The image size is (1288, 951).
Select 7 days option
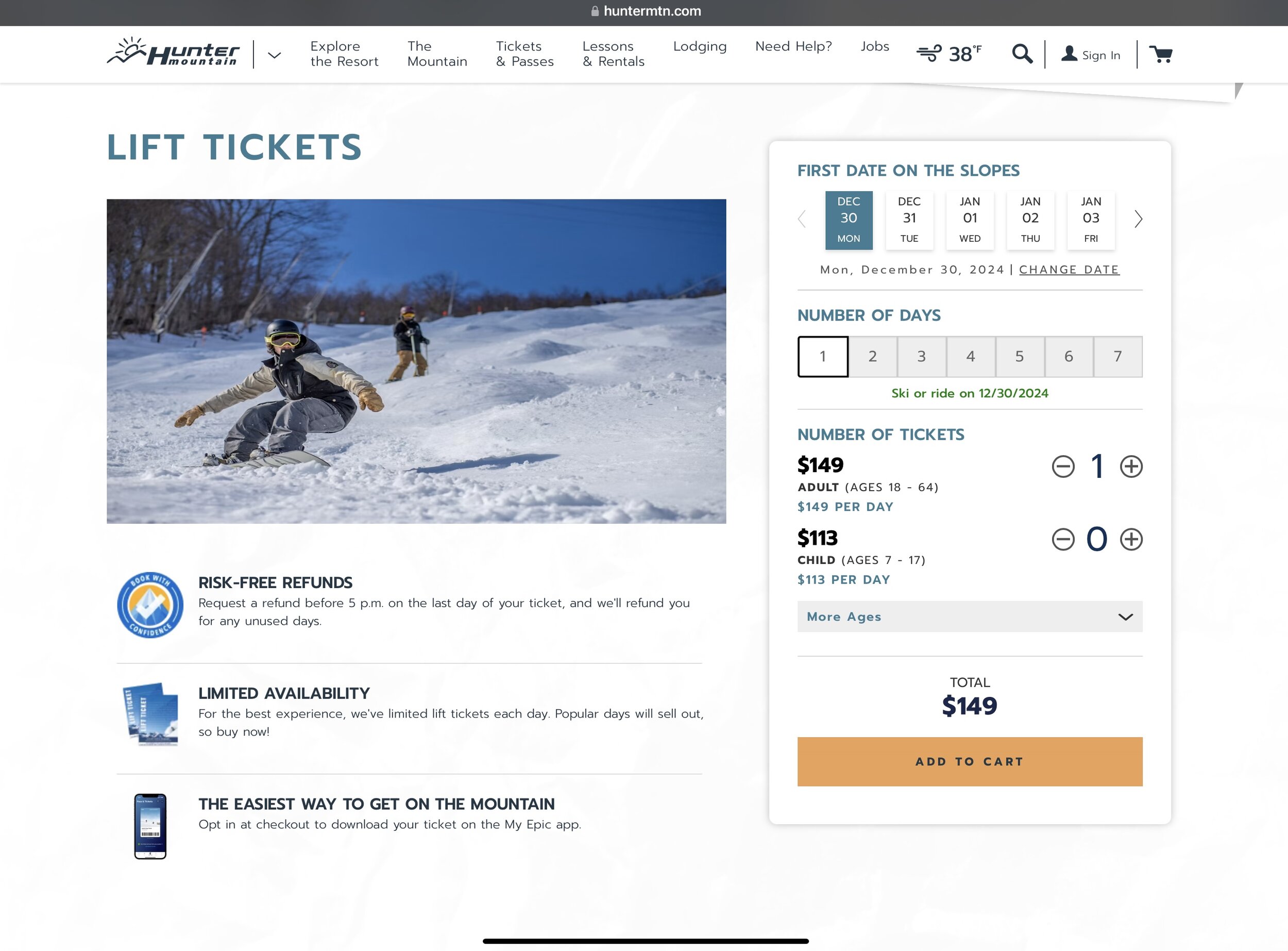click(x=1117, y=356)
